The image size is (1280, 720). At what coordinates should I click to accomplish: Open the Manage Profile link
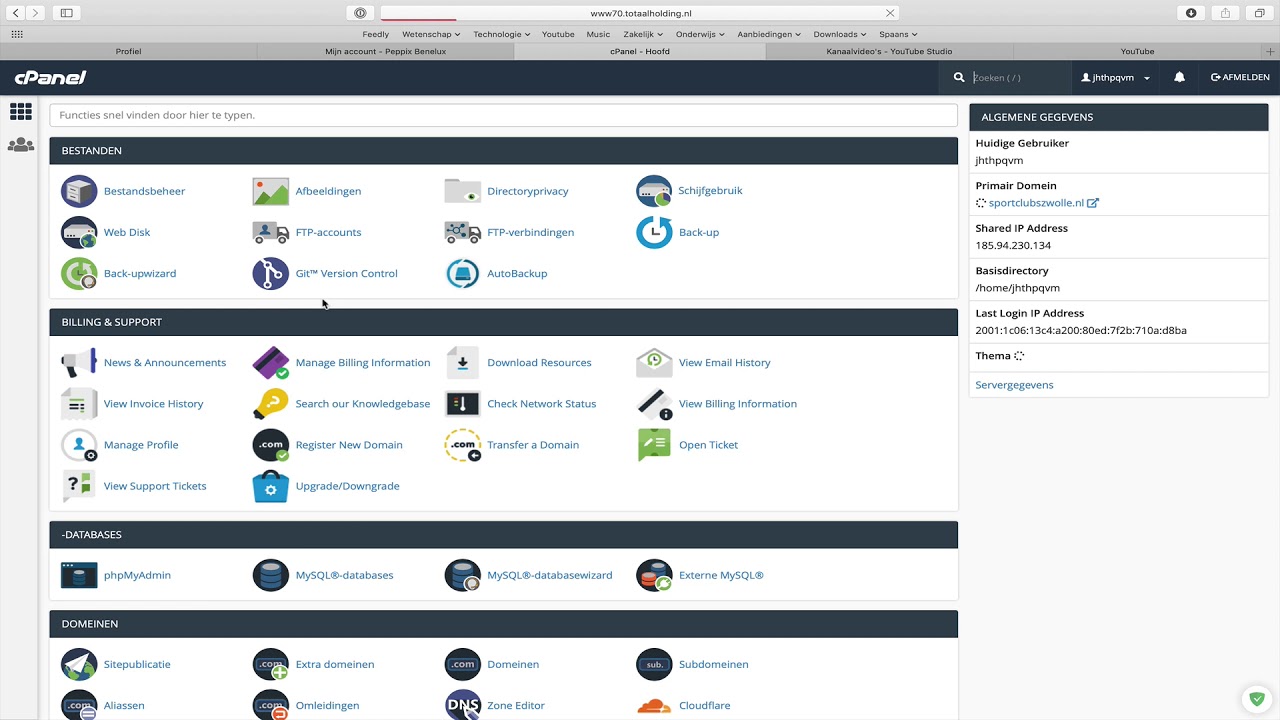(x=141, y=445)
